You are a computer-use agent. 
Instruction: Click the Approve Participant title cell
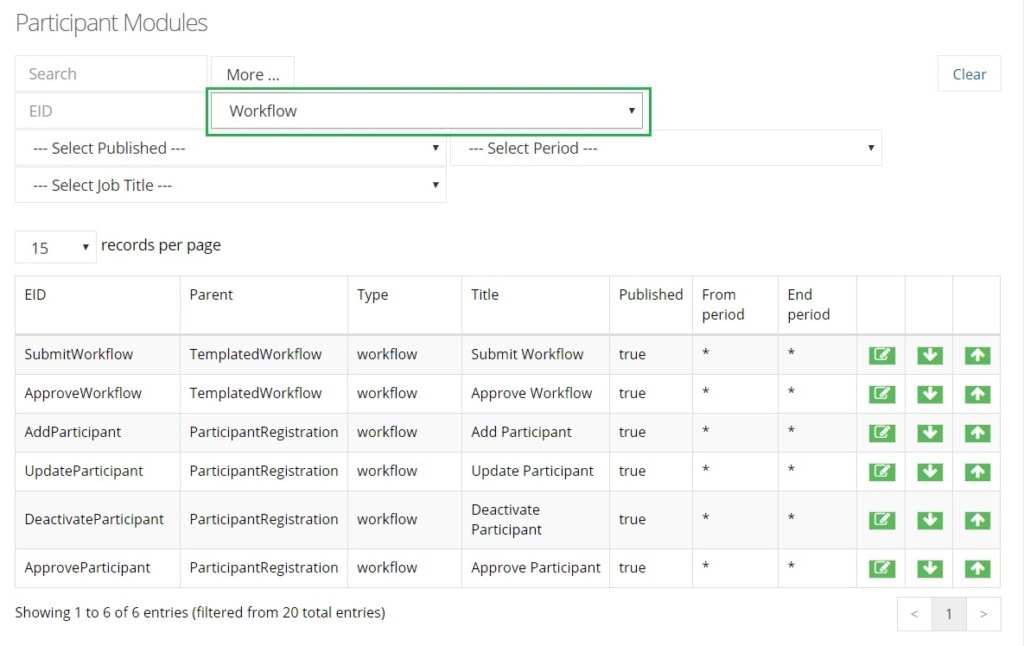536,568
